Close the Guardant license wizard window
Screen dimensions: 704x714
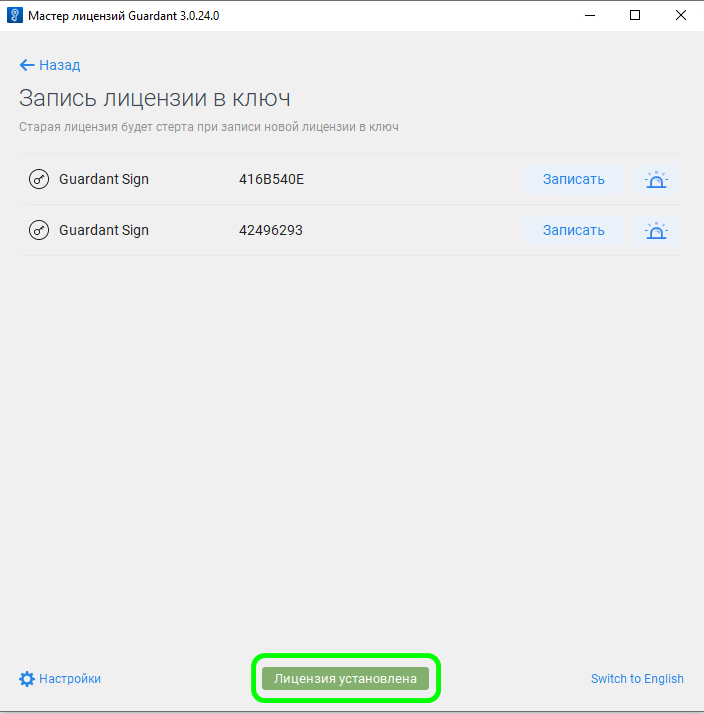(681, 15)
